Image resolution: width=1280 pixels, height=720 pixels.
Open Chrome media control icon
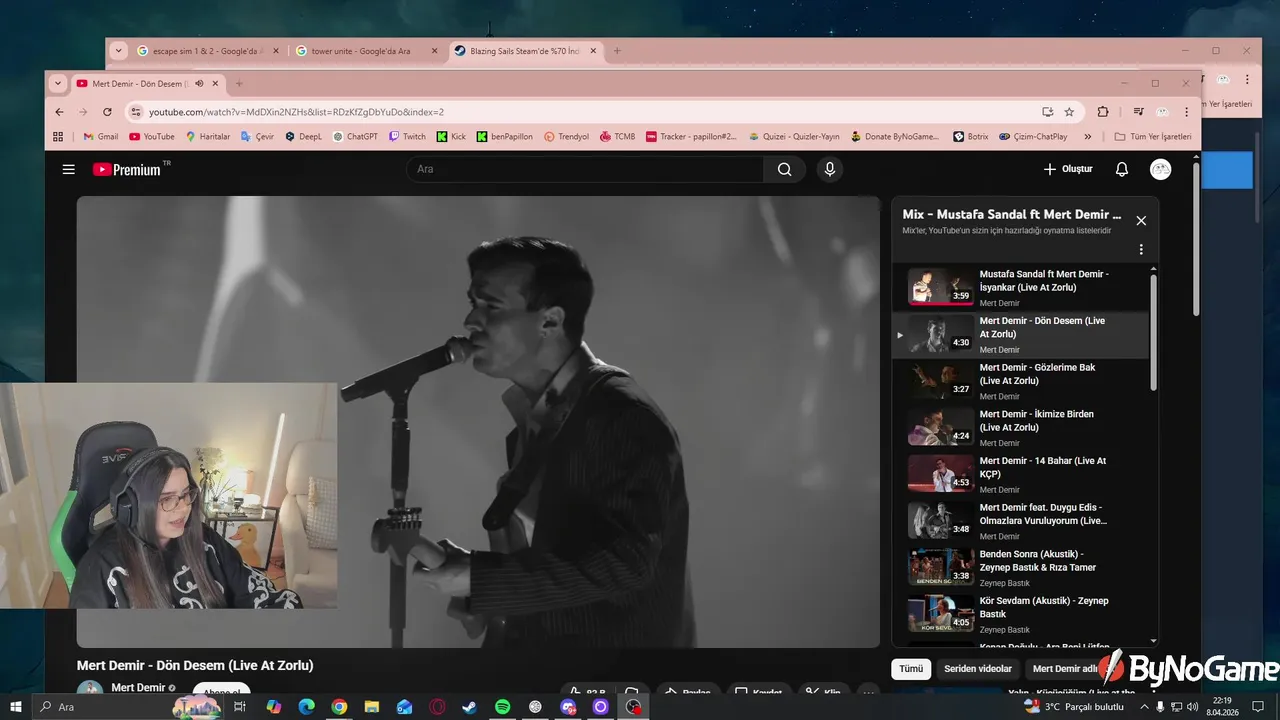tap(1138, 112)
